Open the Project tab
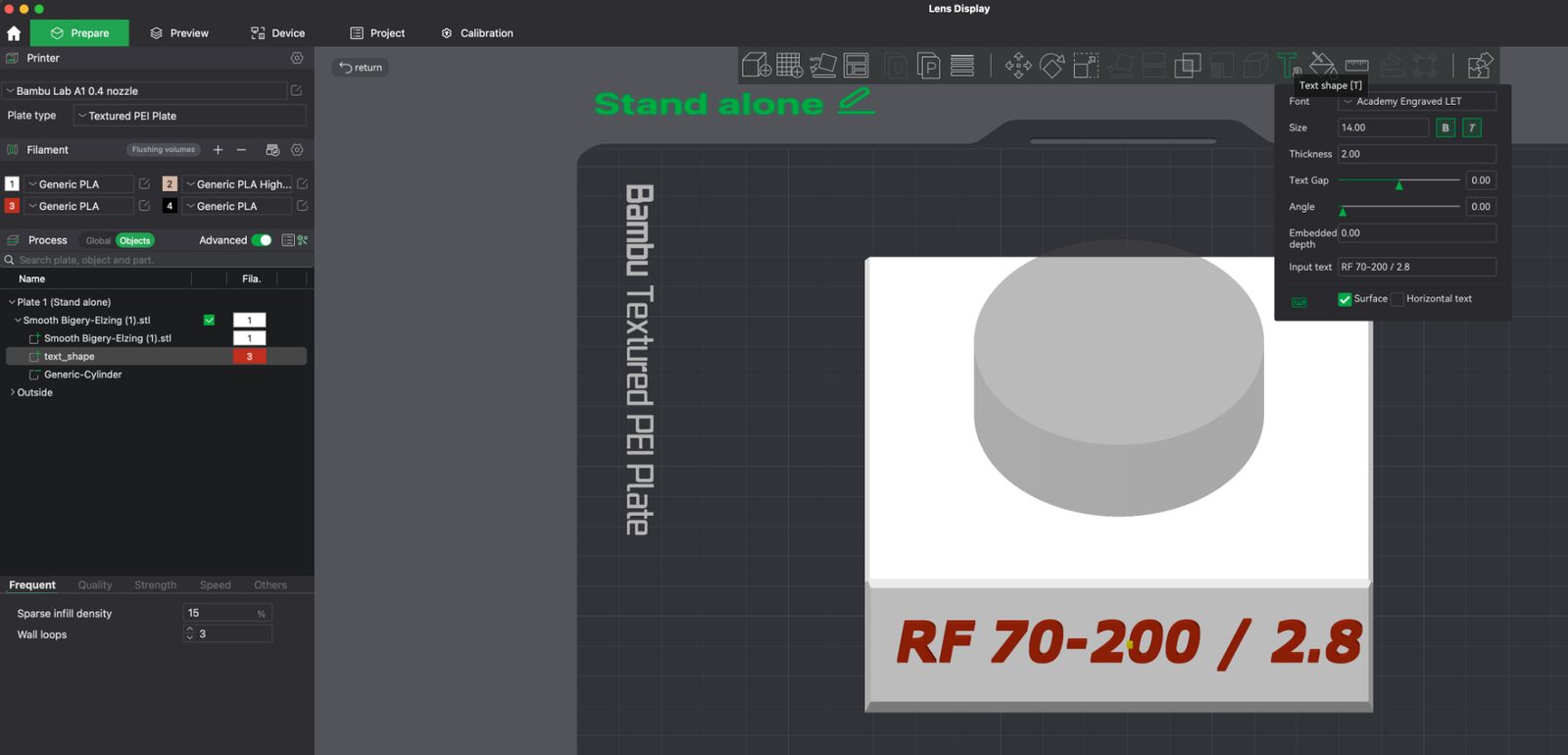 click(377, 33)
